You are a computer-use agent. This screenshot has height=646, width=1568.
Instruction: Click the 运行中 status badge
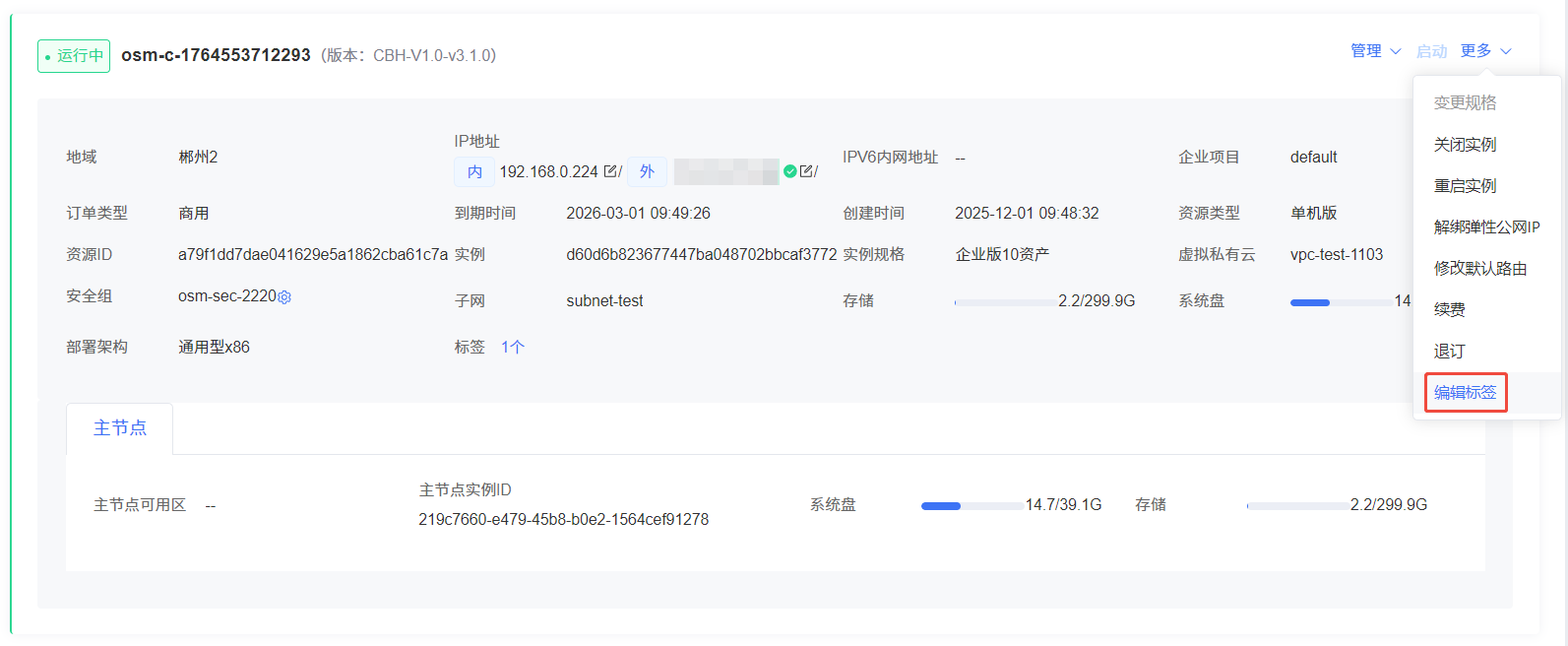(74, 55)
